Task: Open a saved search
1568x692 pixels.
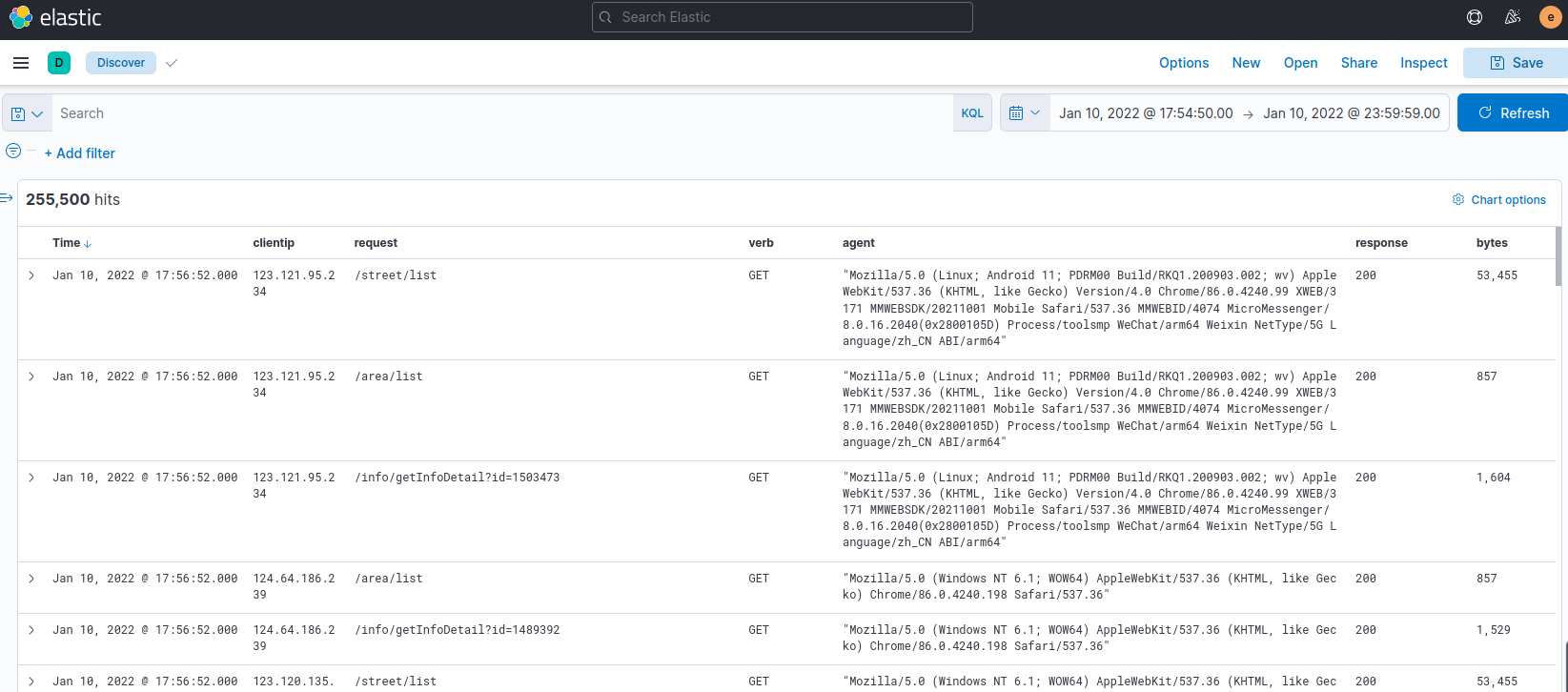Action: (1300, 63)
